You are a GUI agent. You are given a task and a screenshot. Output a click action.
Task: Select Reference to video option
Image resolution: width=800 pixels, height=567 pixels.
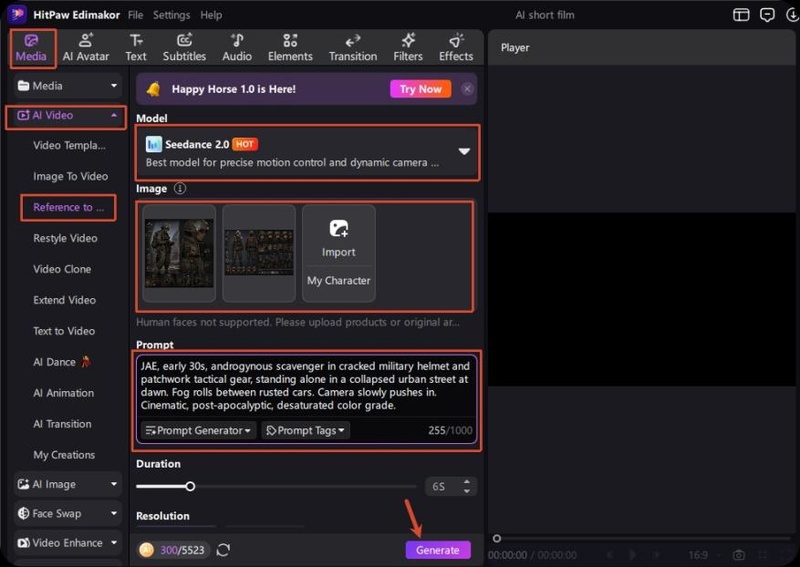(68, 207)
